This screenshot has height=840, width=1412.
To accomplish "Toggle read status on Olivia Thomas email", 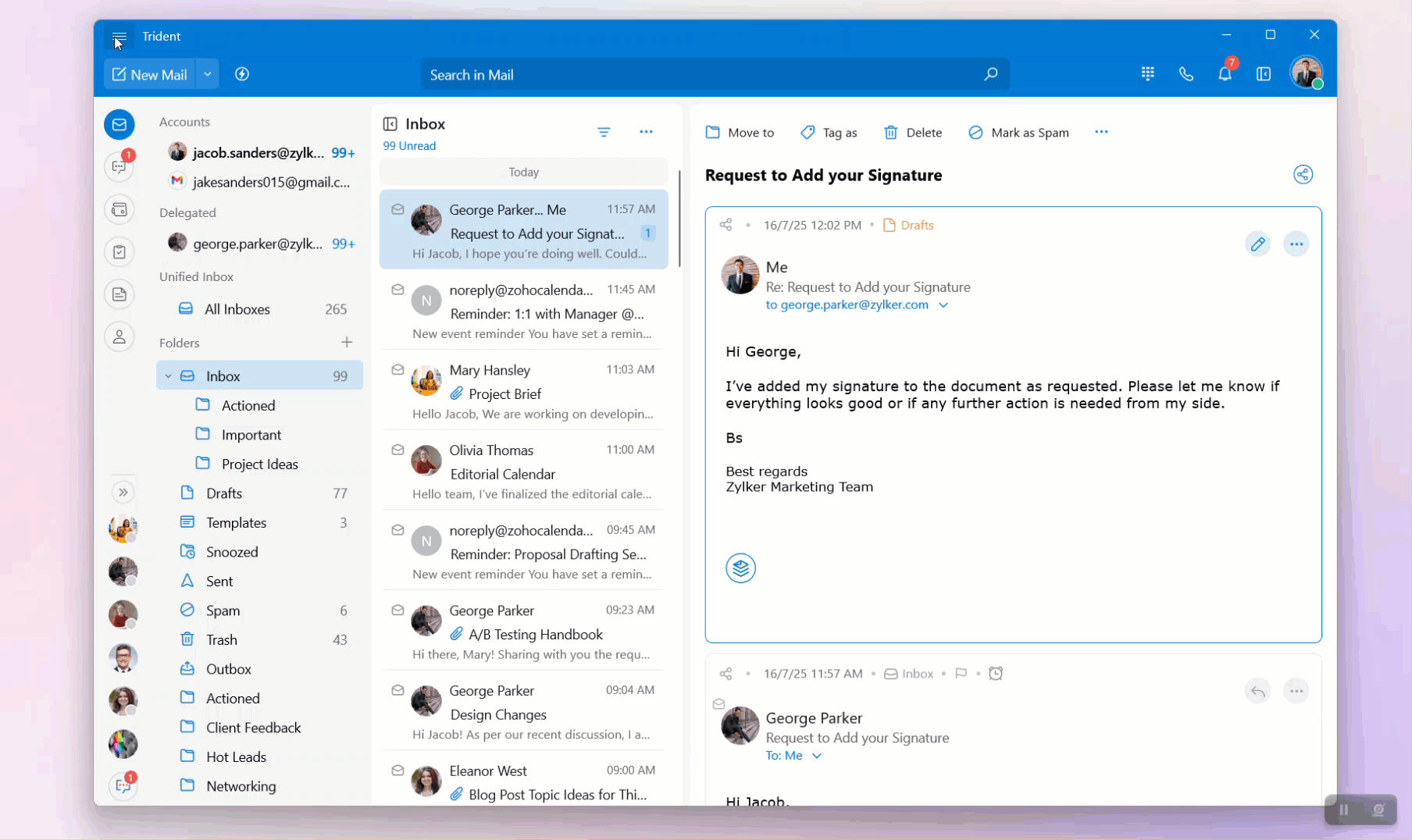I will tap(398, 450).
